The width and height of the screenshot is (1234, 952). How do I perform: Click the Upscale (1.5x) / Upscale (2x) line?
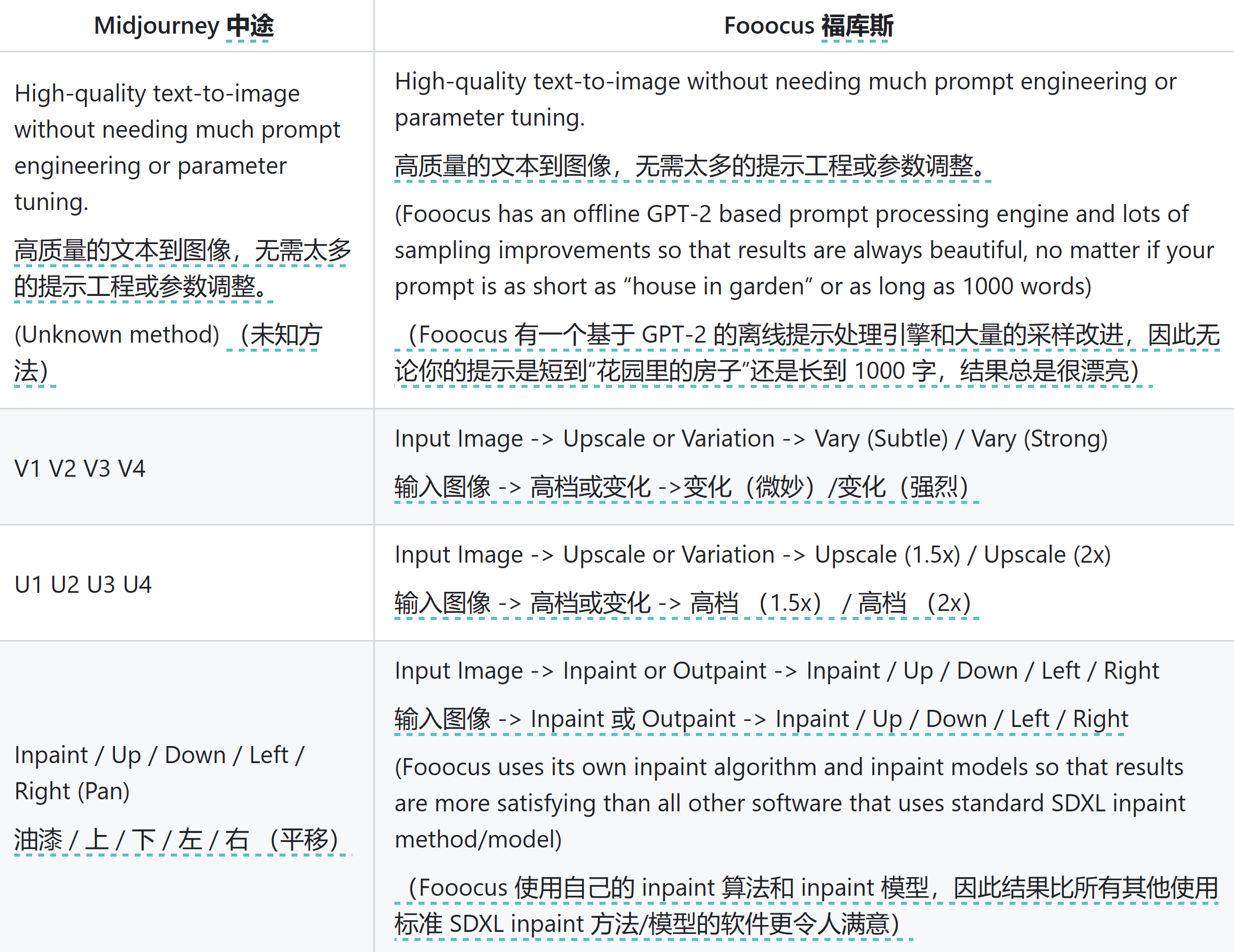coord(752,555)
